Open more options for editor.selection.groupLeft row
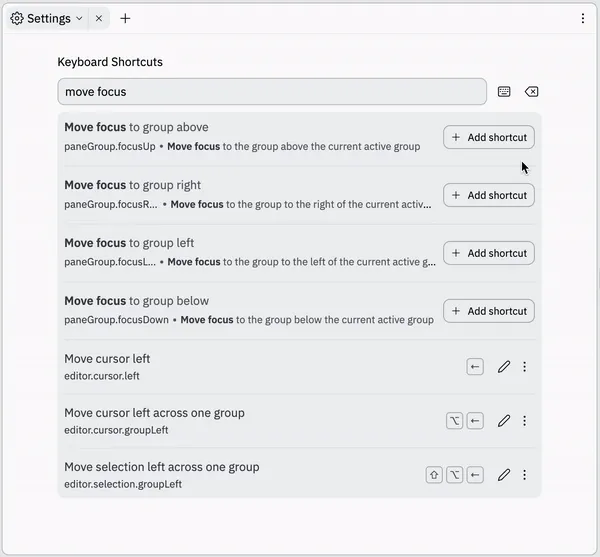Viewport: 600px width, 557px height. coord(525,475)
